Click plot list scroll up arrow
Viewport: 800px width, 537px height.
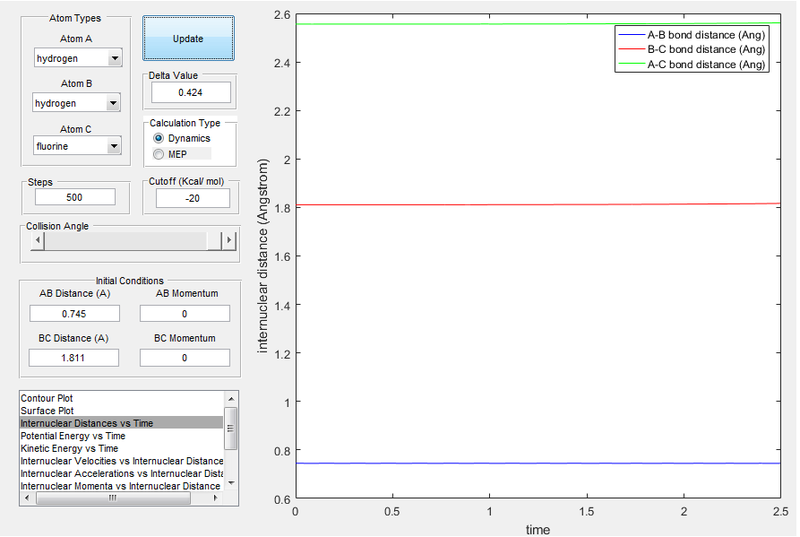pyautogui.click(x=231, y=399)
